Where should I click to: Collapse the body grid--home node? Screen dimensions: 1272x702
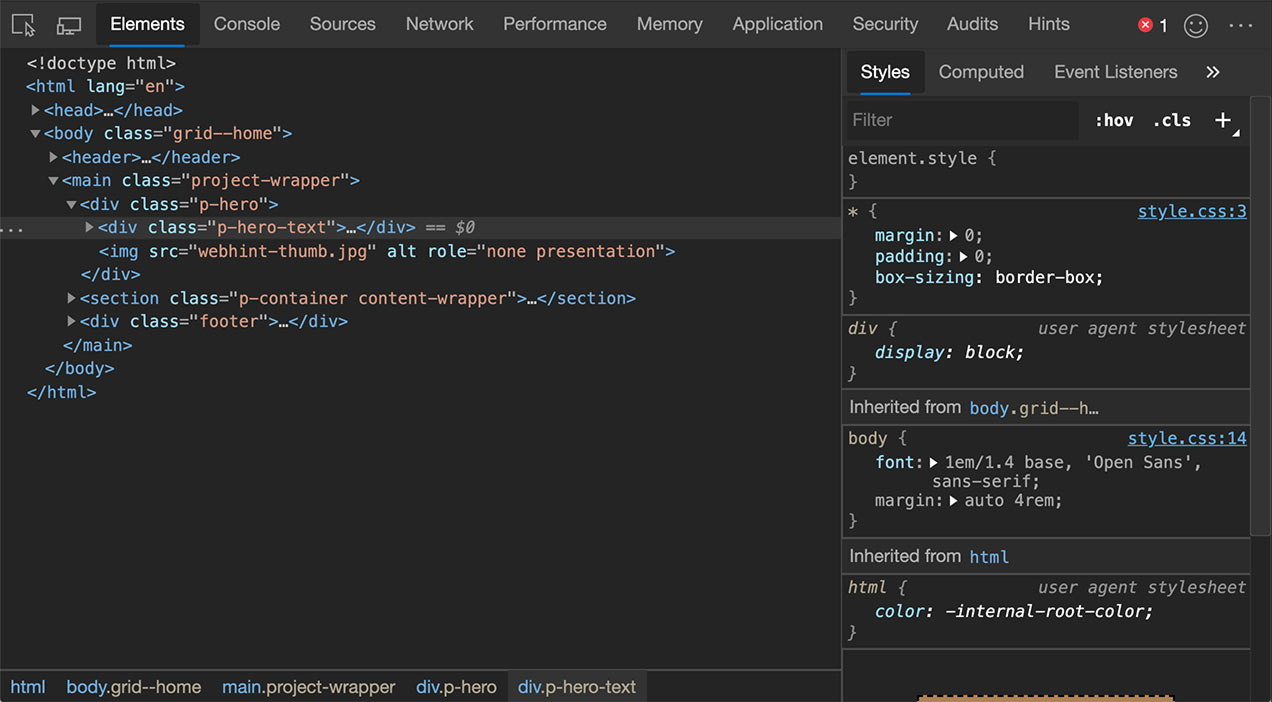click(36, 134)
